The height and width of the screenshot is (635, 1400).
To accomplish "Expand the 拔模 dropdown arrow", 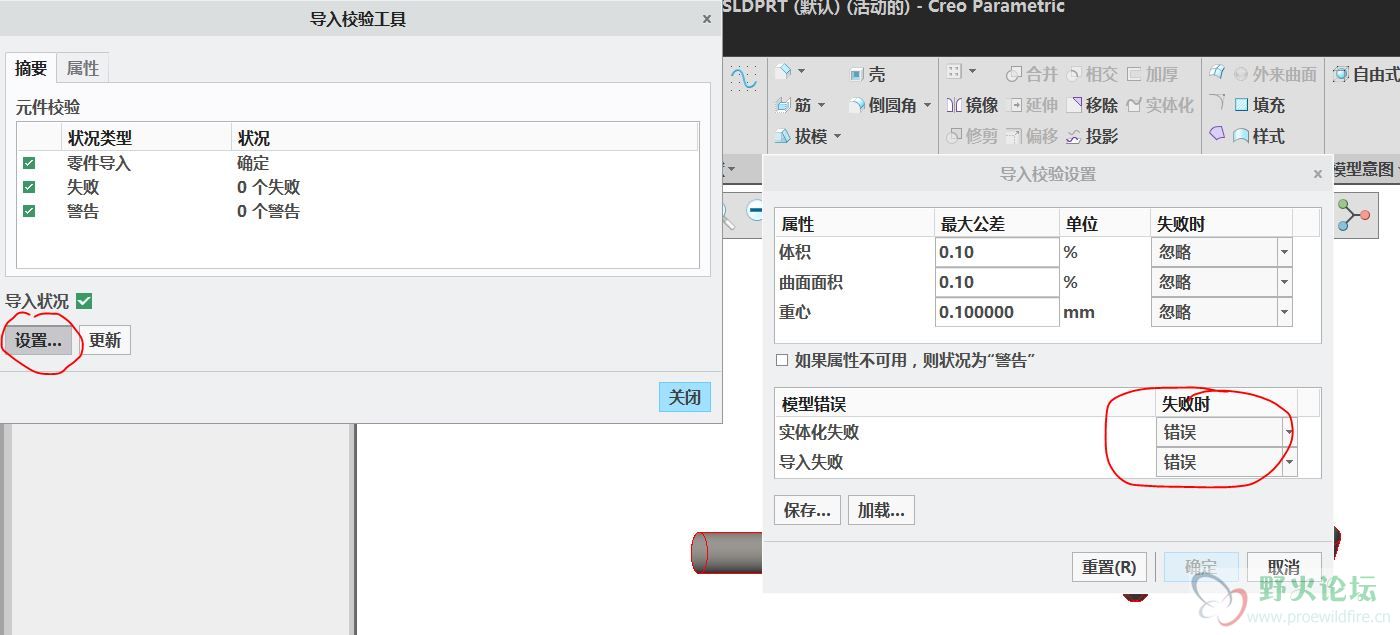I will 837,136.
